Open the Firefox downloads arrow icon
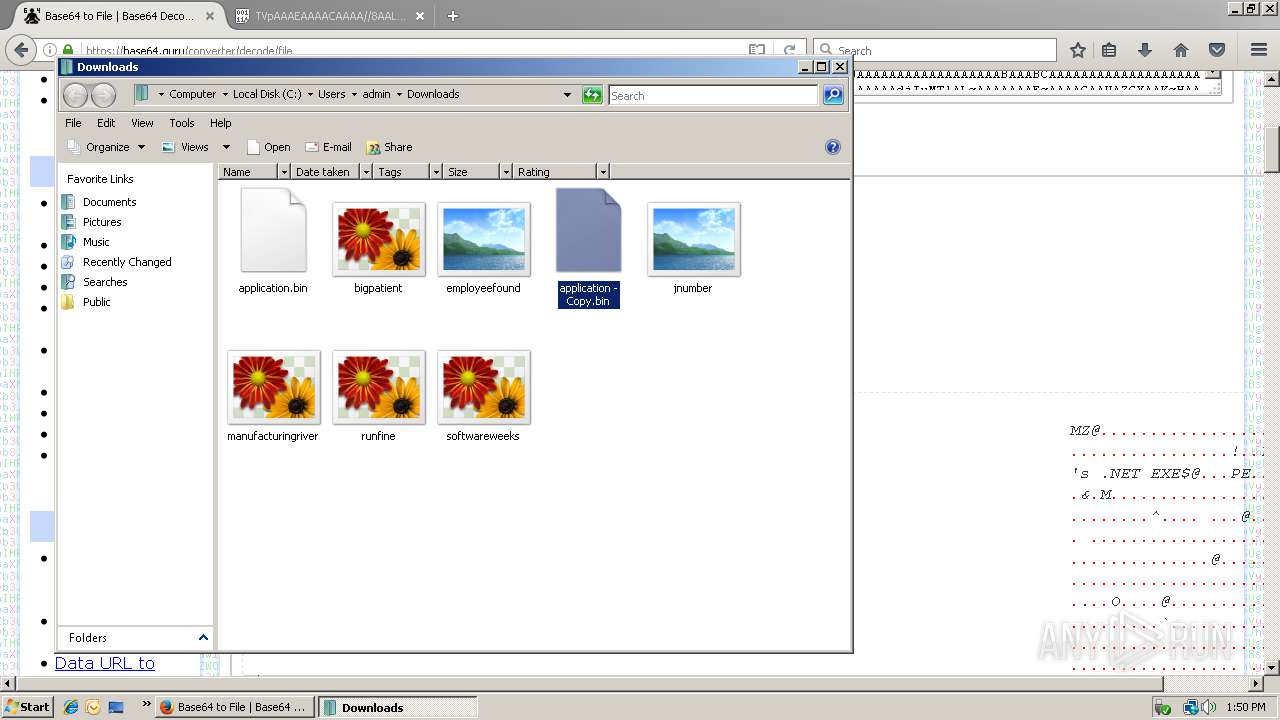The image size is (1280, 720). 1145,50
